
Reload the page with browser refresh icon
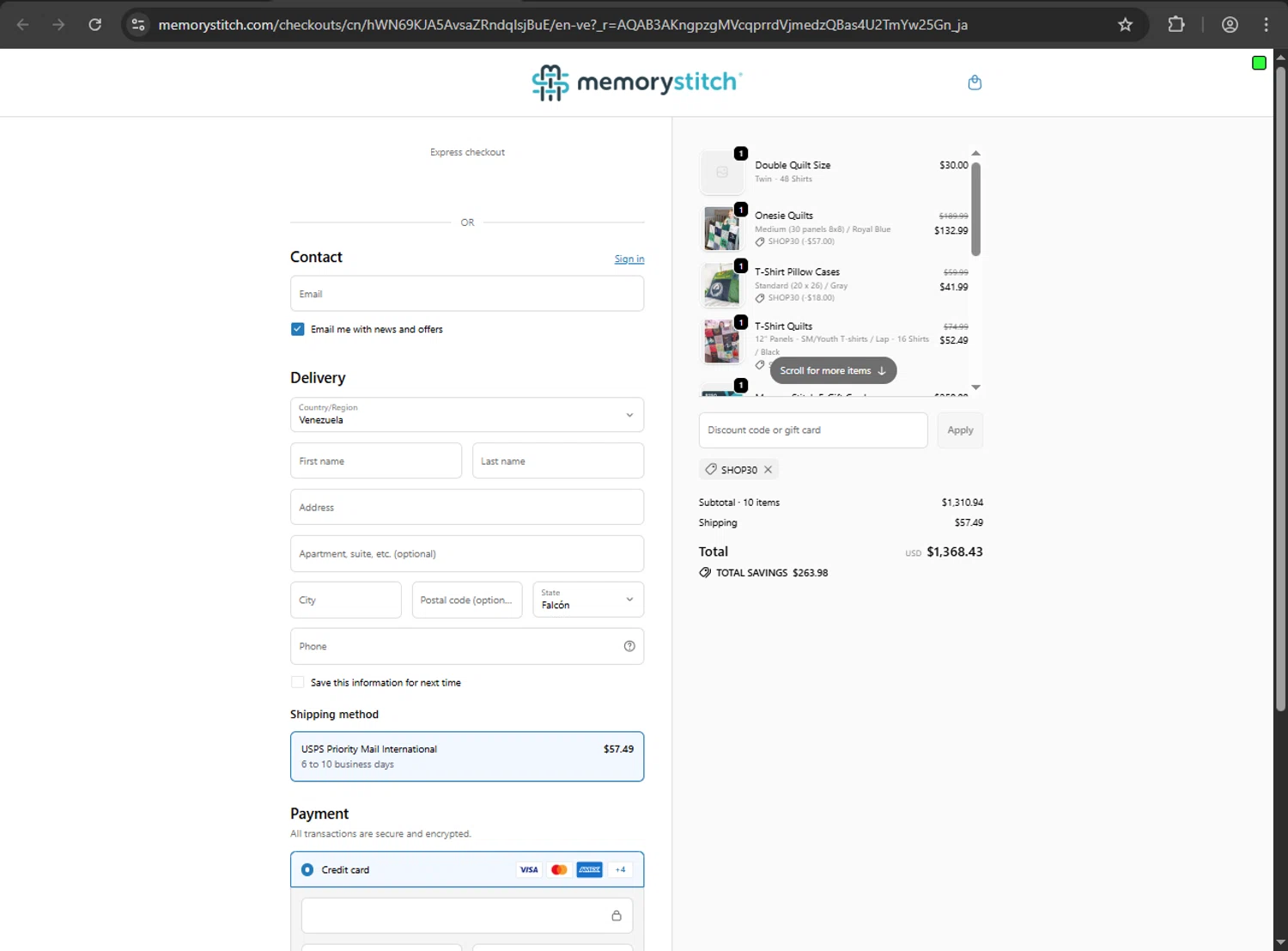pos(95,24)
